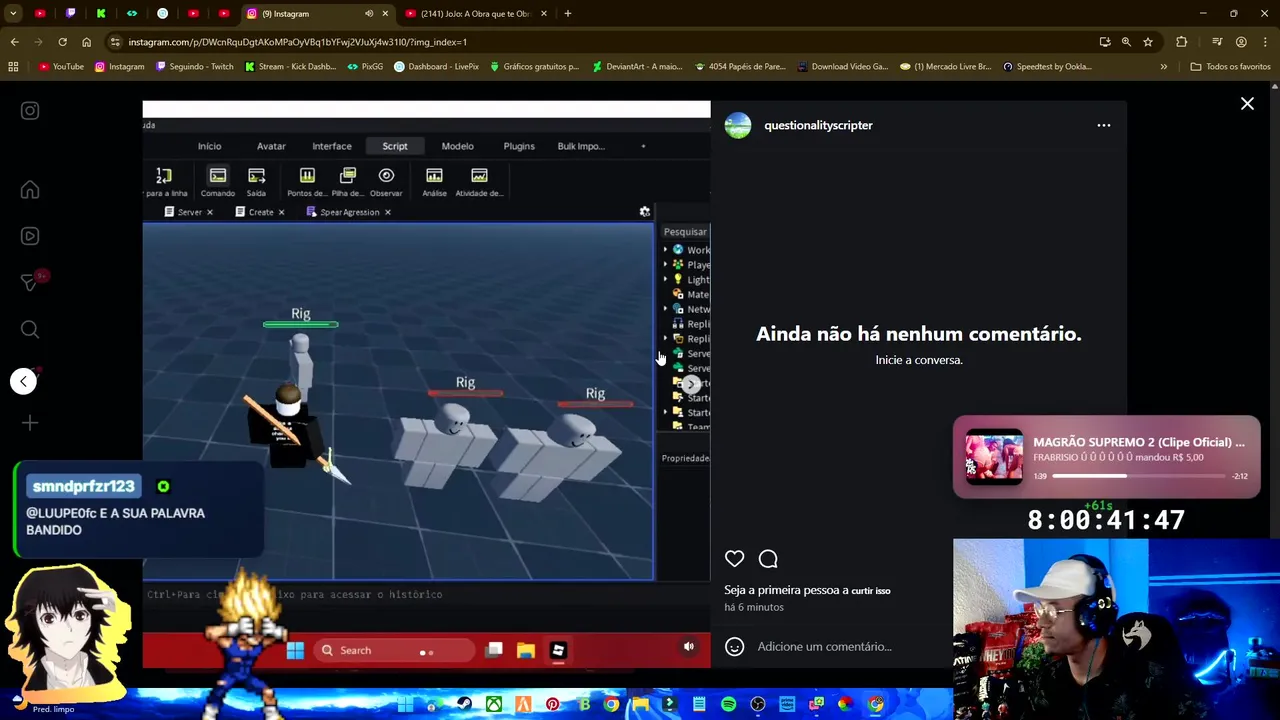1280x720 pixels.
Task: Open the post's more options menu
Action: pyautogui.click(x=1104, y=125)
